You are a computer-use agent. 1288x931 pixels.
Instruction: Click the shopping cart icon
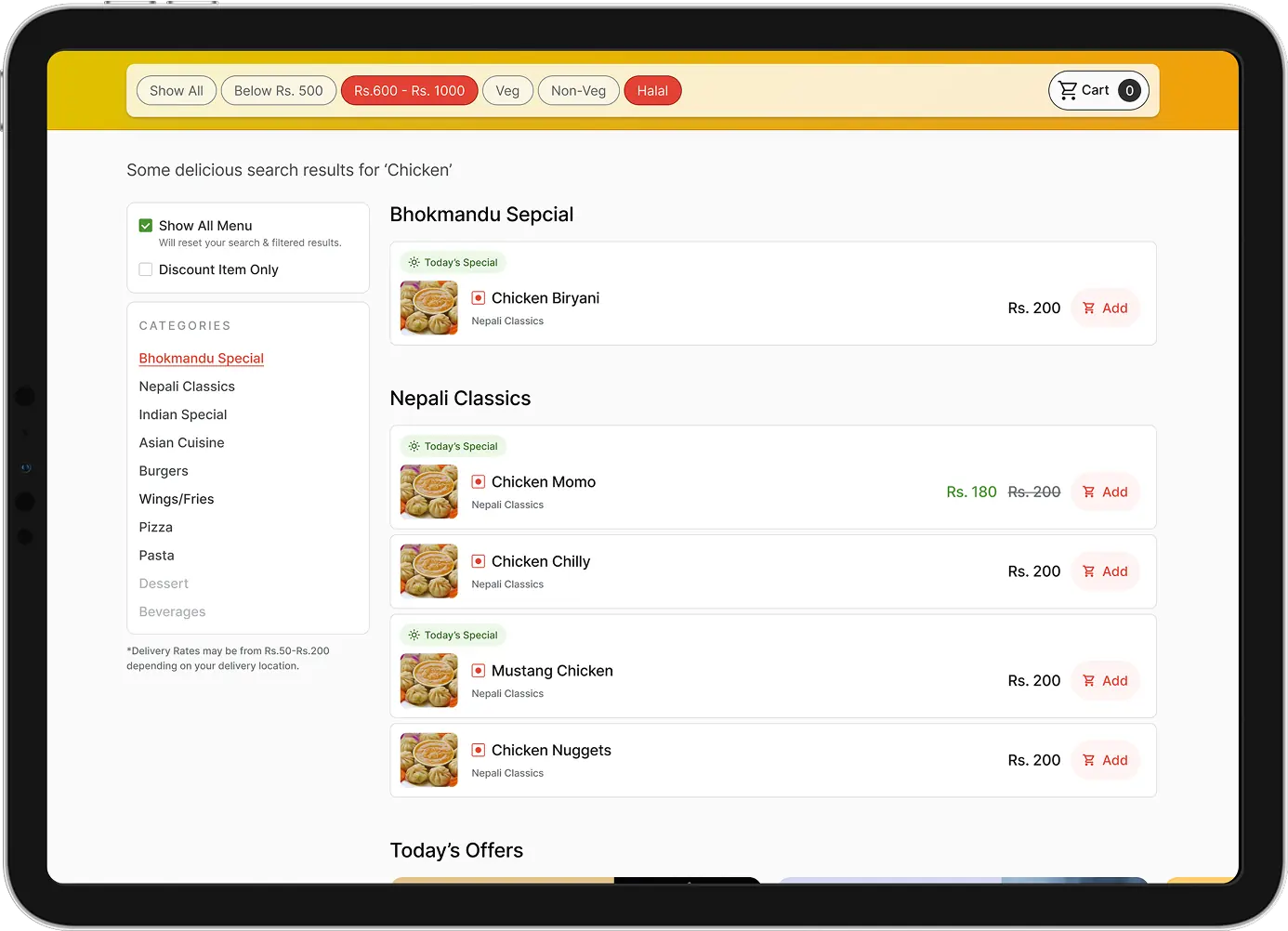[x=1068, y=90]
